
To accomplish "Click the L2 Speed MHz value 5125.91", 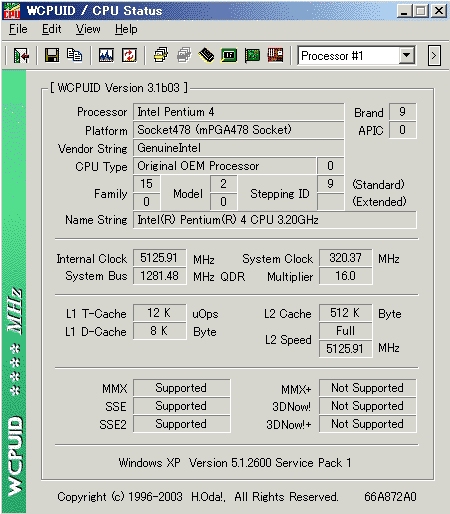I will tap(345, 349).
